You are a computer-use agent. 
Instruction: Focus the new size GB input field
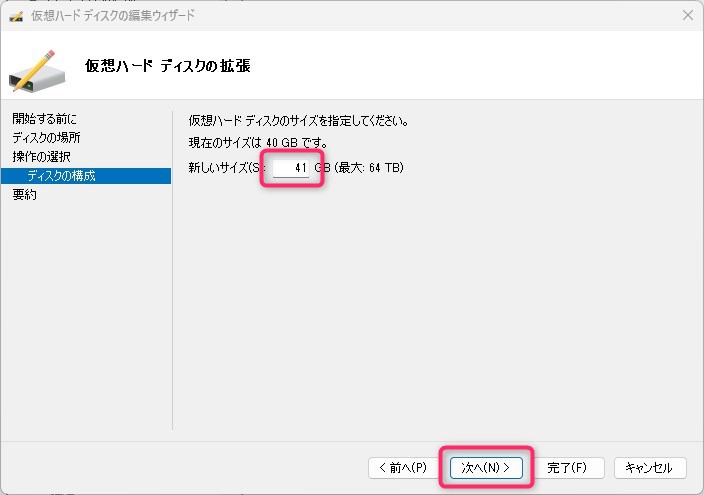(292, 168)
